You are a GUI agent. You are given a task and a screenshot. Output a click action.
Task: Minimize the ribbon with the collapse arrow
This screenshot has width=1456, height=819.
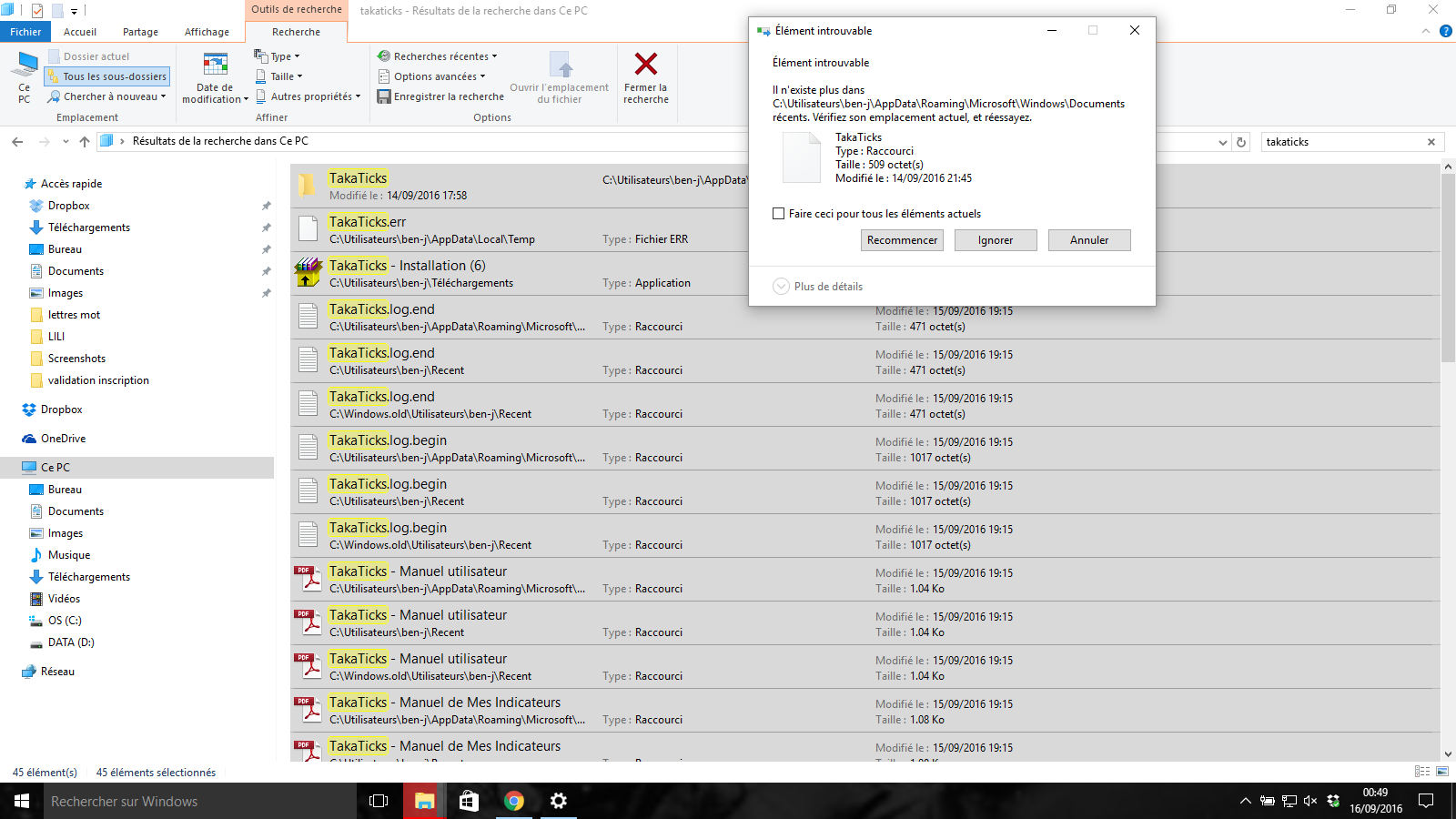1426,32
